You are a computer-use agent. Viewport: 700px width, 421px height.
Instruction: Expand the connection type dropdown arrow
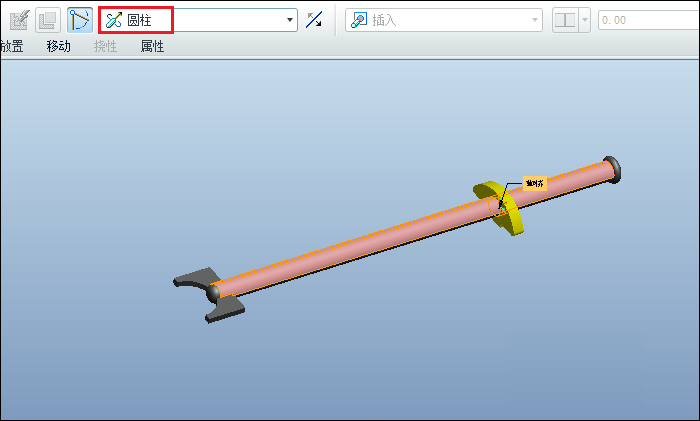pyautogui.click(x=290, y=20)
